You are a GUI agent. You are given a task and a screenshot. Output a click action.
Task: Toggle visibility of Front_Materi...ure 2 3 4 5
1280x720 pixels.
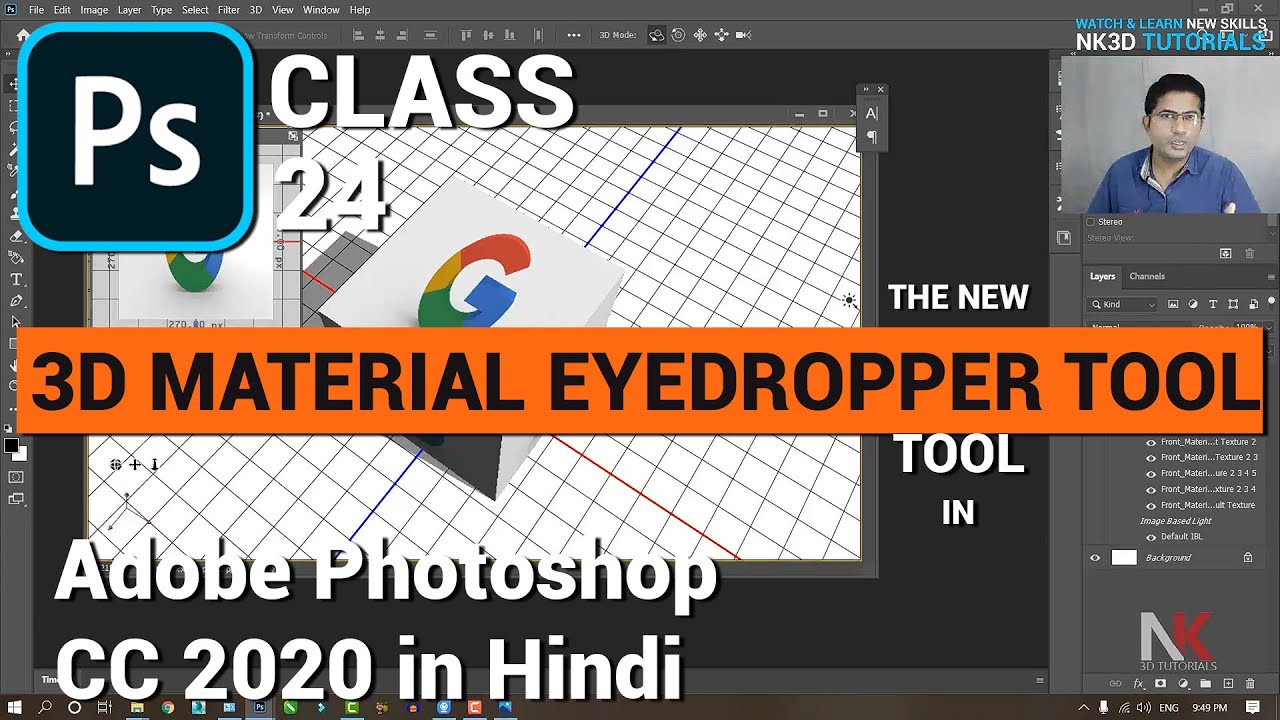pos(1151,474)
